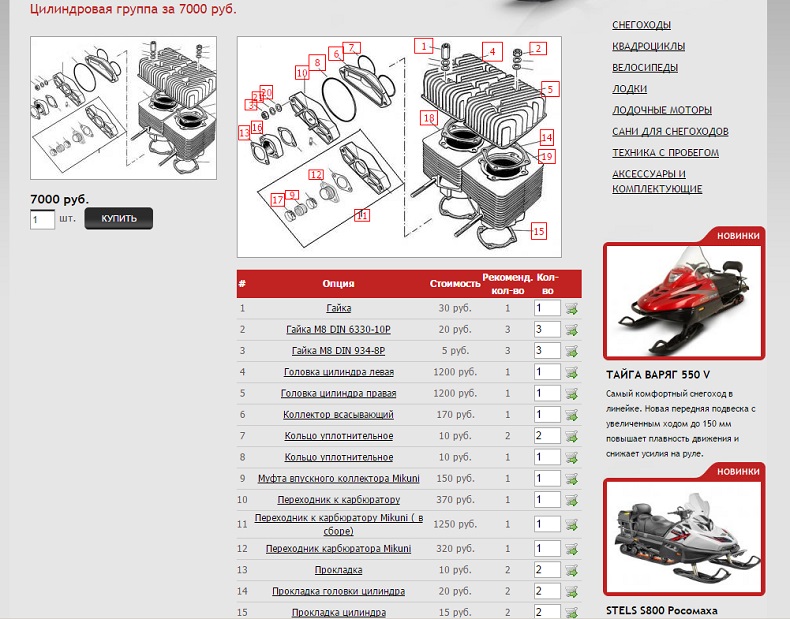Open Гайка M8 DIN 934-8P link
Screen dimensions: 790x619
(339, 351)
